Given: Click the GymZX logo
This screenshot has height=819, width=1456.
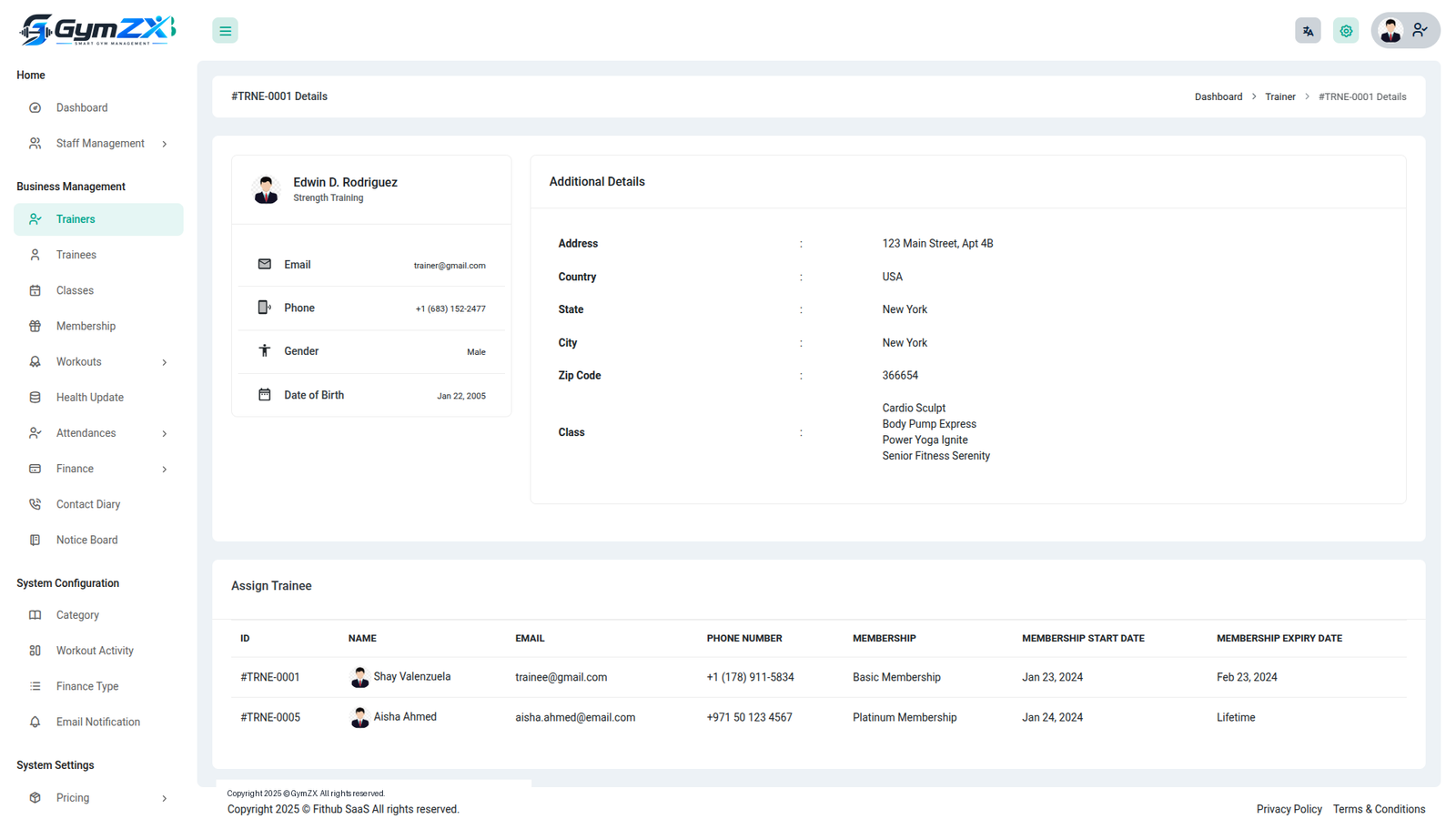Looking at the screenshot, I should pyautogui.click(x=97, y=30).
